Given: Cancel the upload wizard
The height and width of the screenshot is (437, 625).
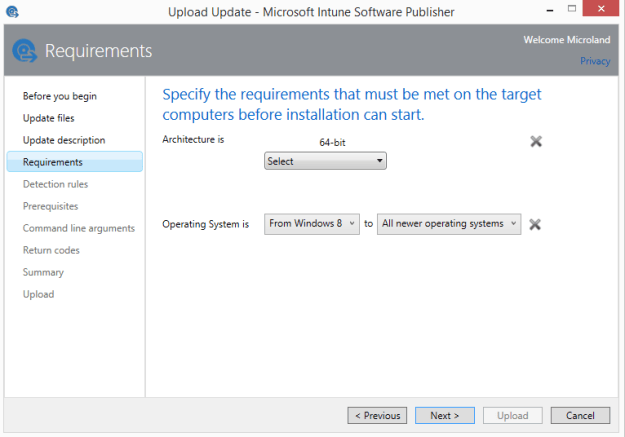Looking at the screenshot, I should click(580, 415).
